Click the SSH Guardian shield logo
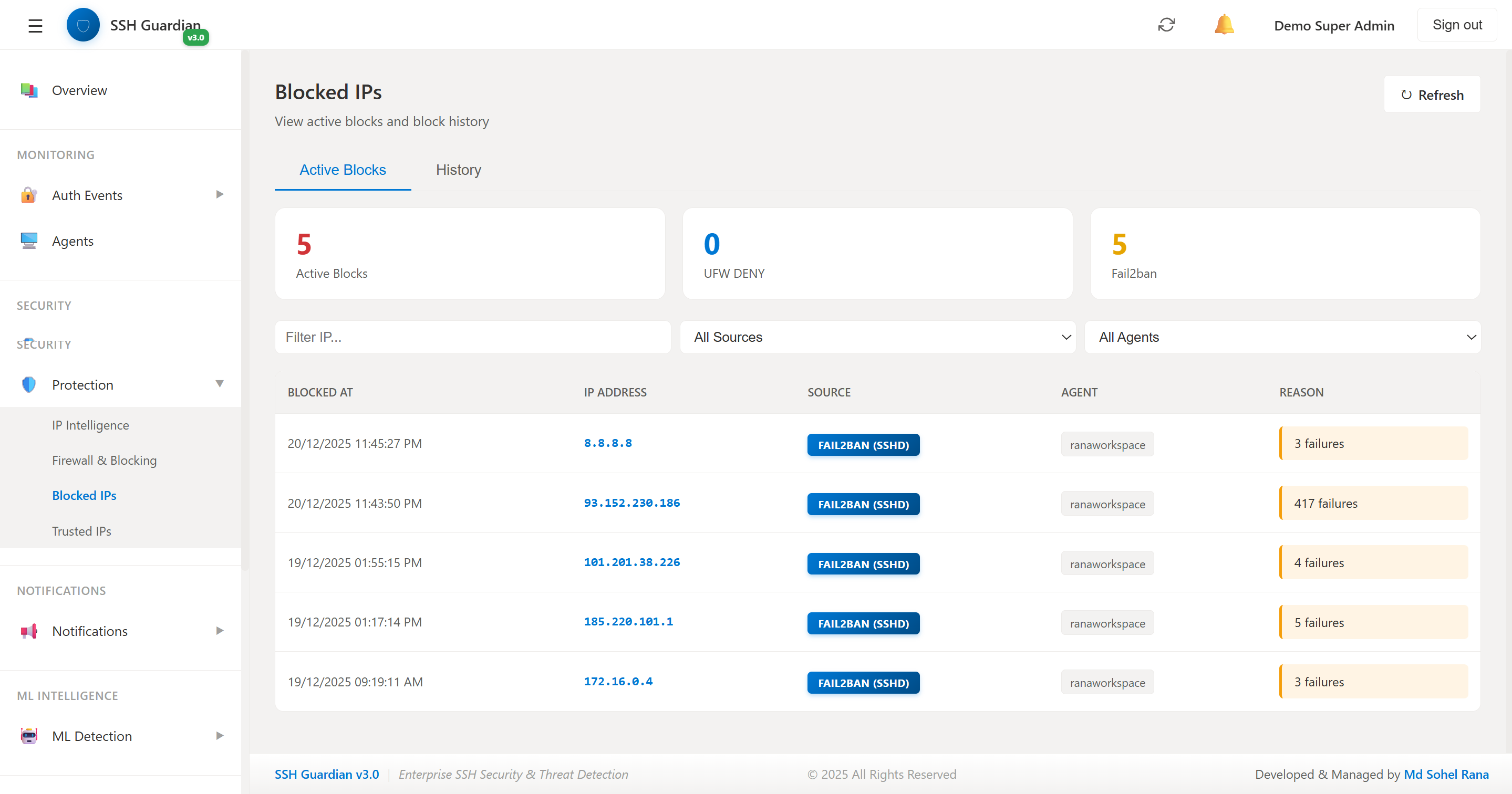The width and height of the screenshot is (1512, 794). [83, 25]
